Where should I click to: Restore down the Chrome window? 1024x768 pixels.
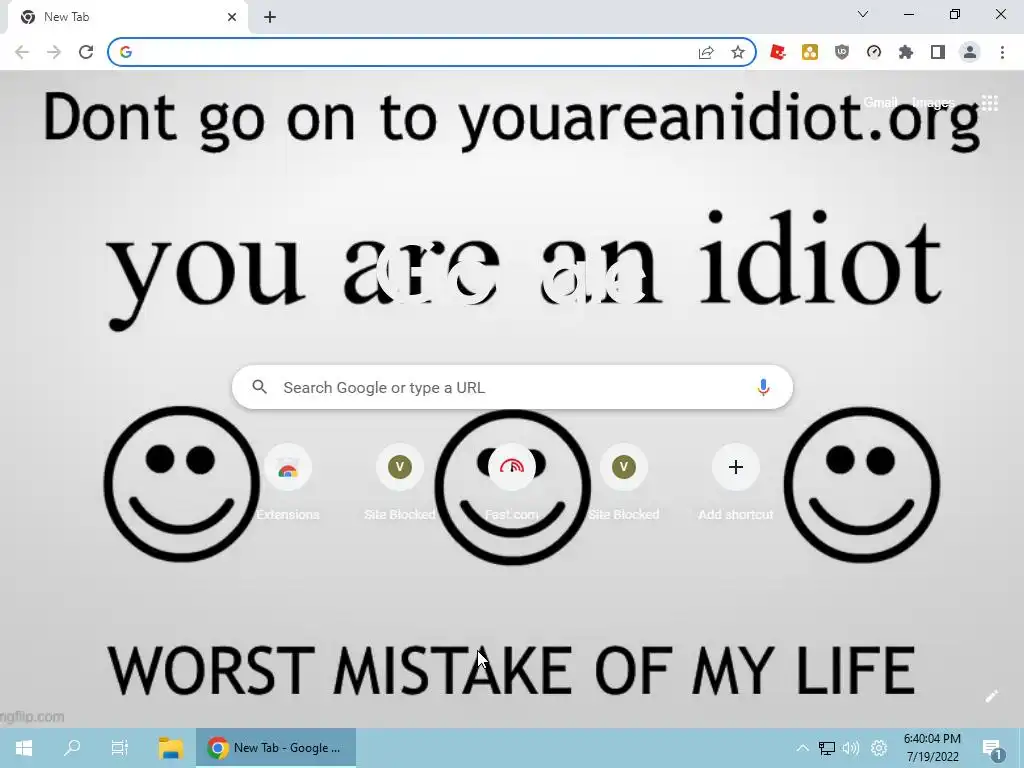(x=955, y=14)
